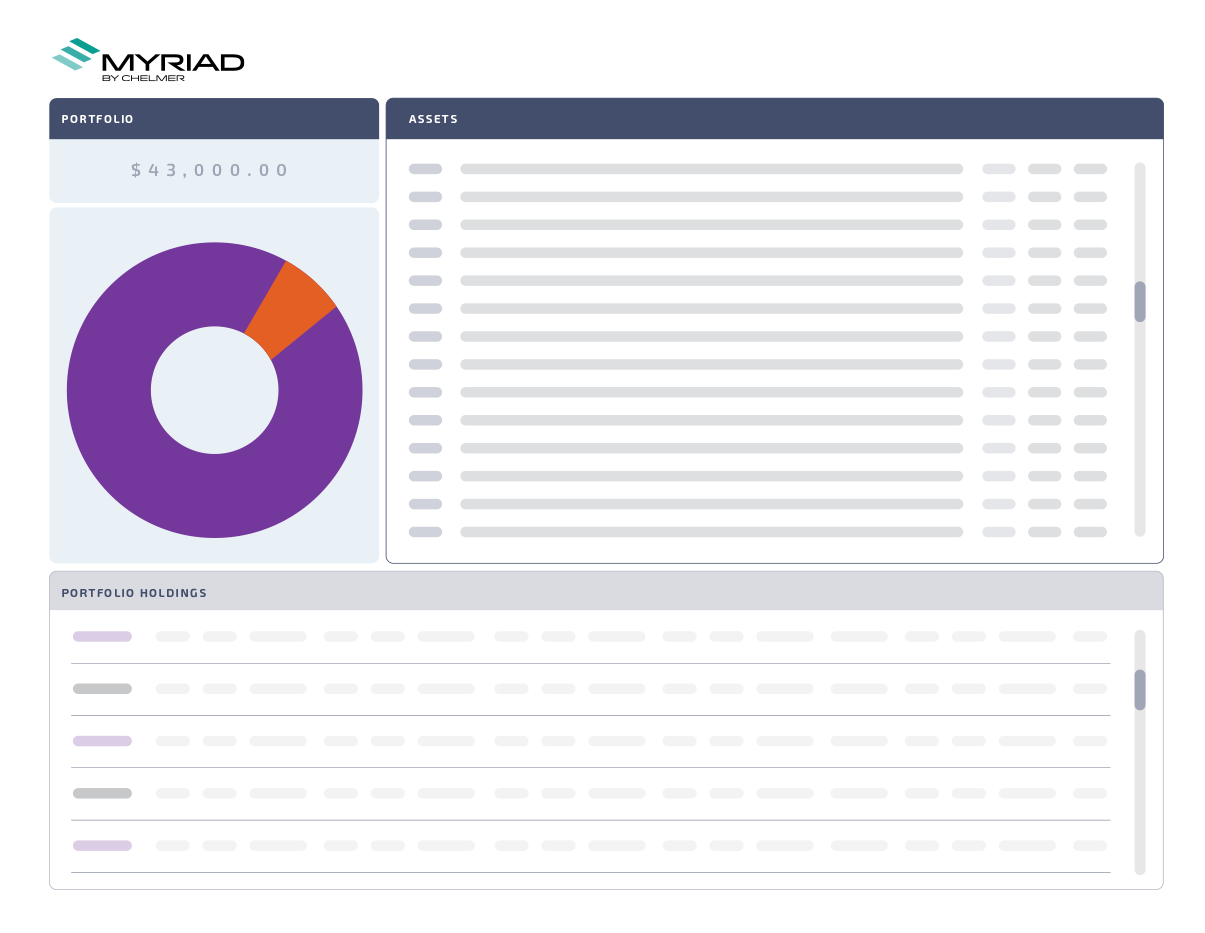Click the Portfolio Holdings panel header
The width and height of the screenshot is (1205, 933).
605,592
